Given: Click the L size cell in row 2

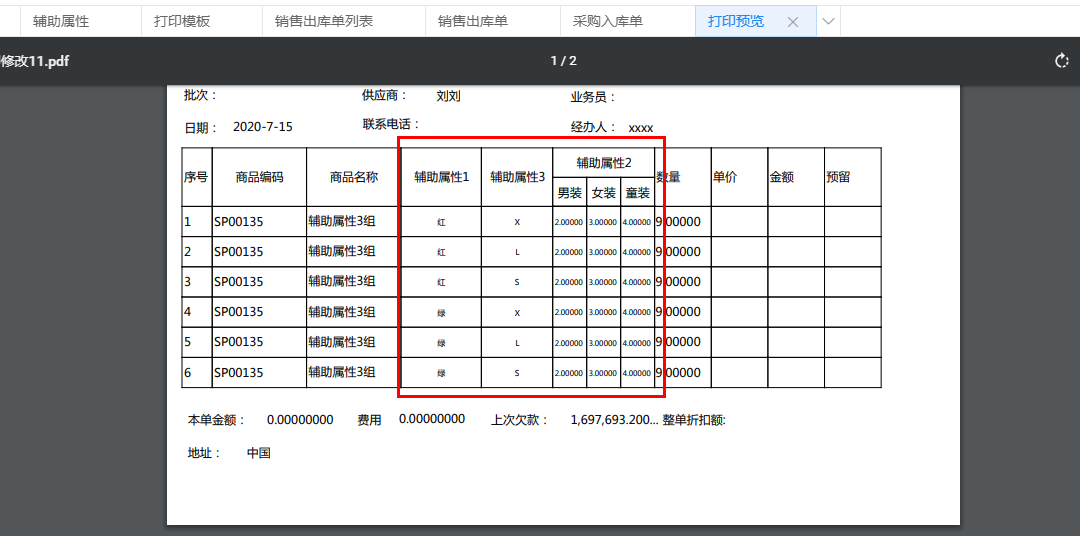Looking at the screenshot, I should tap(517, 252).
